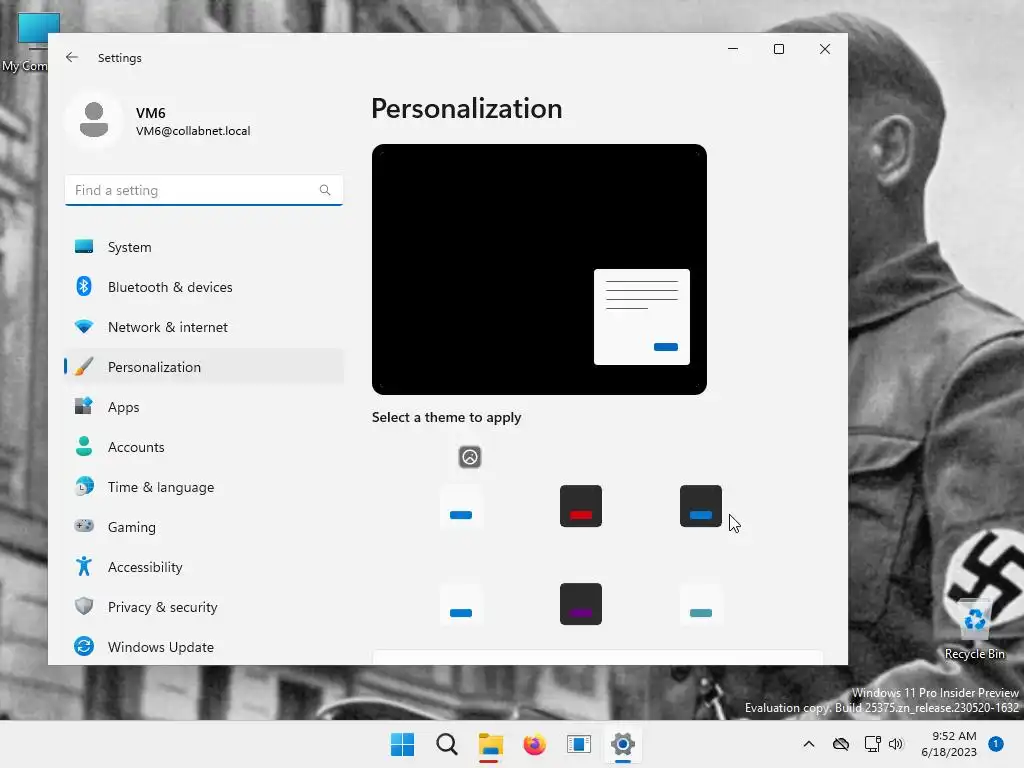This screenshot has height=768, width=1024.
Task: Select dark theme with purple accent
Action: [581, 604]
